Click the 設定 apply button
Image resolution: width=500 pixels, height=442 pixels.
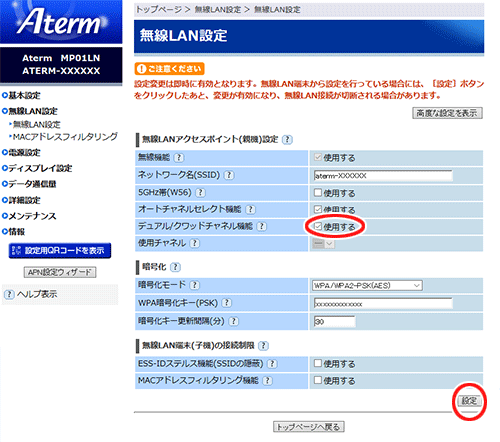[469, 401]
